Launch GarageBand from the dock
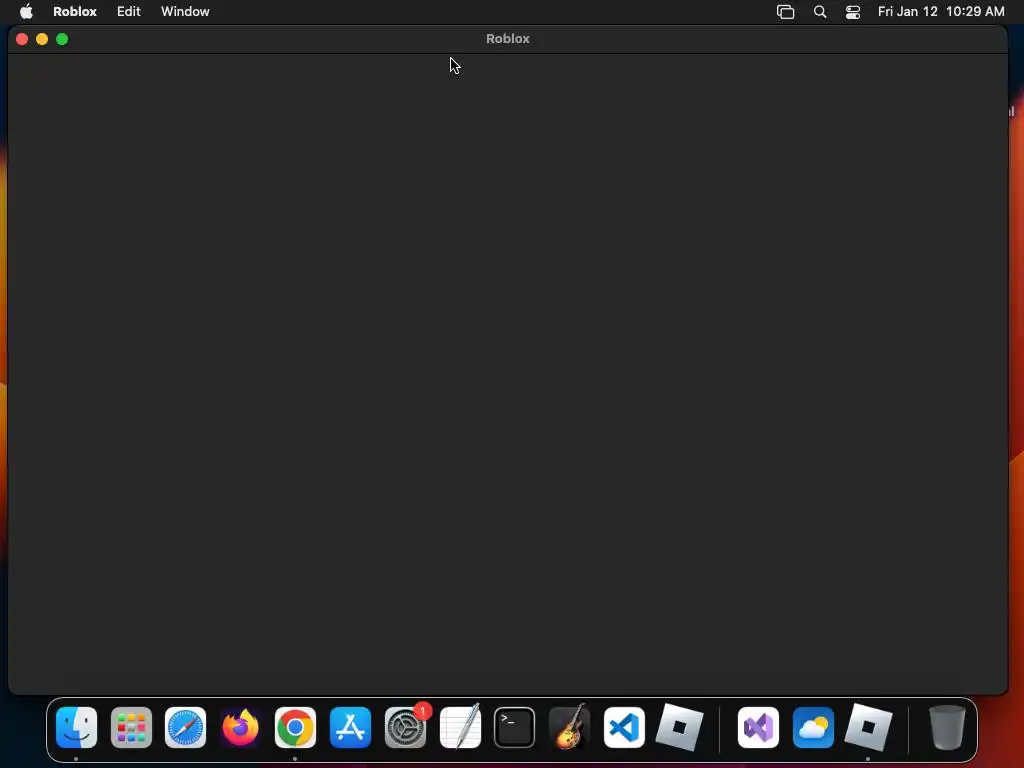Screen dimensions: 1024x768 coord(569,728)
